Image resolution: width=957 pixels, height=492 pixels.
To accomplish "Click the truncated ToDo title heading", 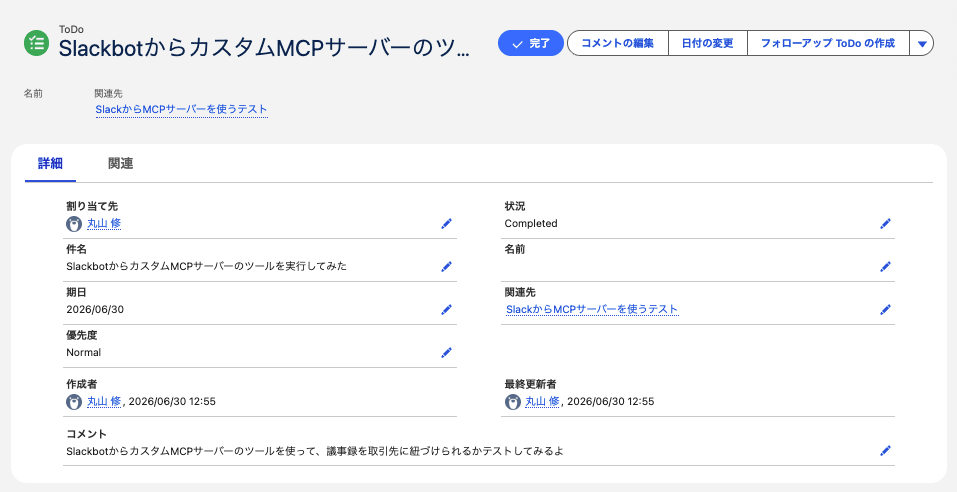I will (x=264, y=49).
